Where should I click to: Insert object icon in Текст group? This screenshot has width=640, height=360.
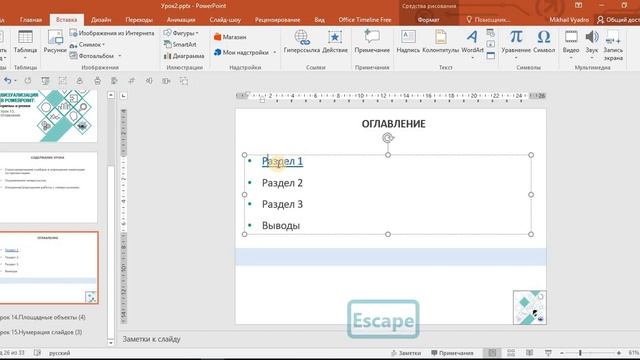pos(491,56)
